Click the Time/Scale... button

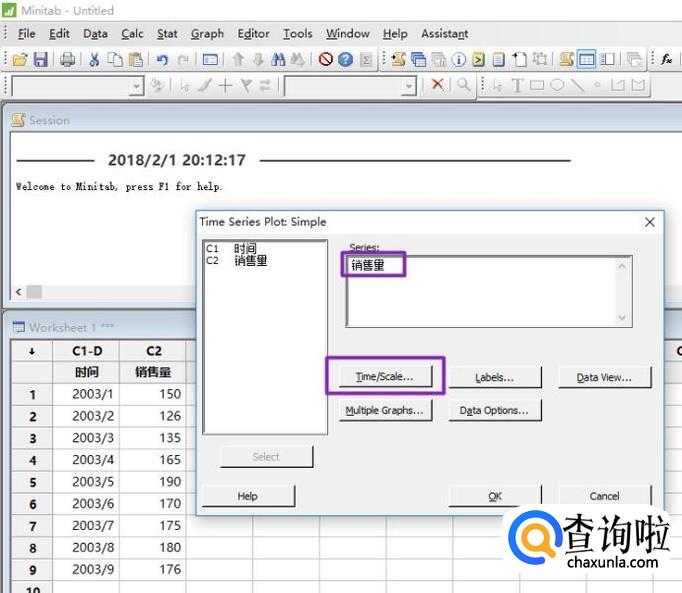(x=385, y=376)
